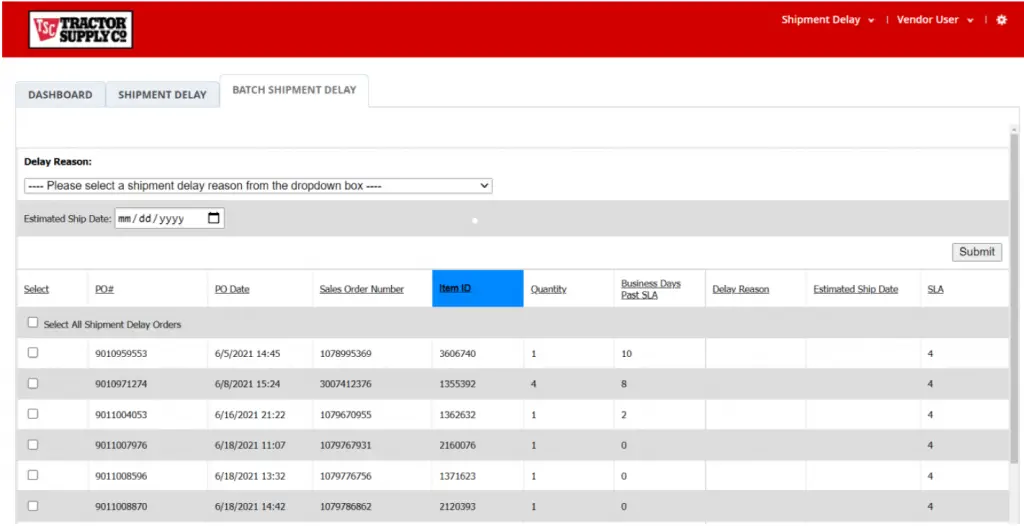This screenshot has height=526, width=1024.
Task: Check the Select All Shipment Delay Orders box
Action: (33, 323)
